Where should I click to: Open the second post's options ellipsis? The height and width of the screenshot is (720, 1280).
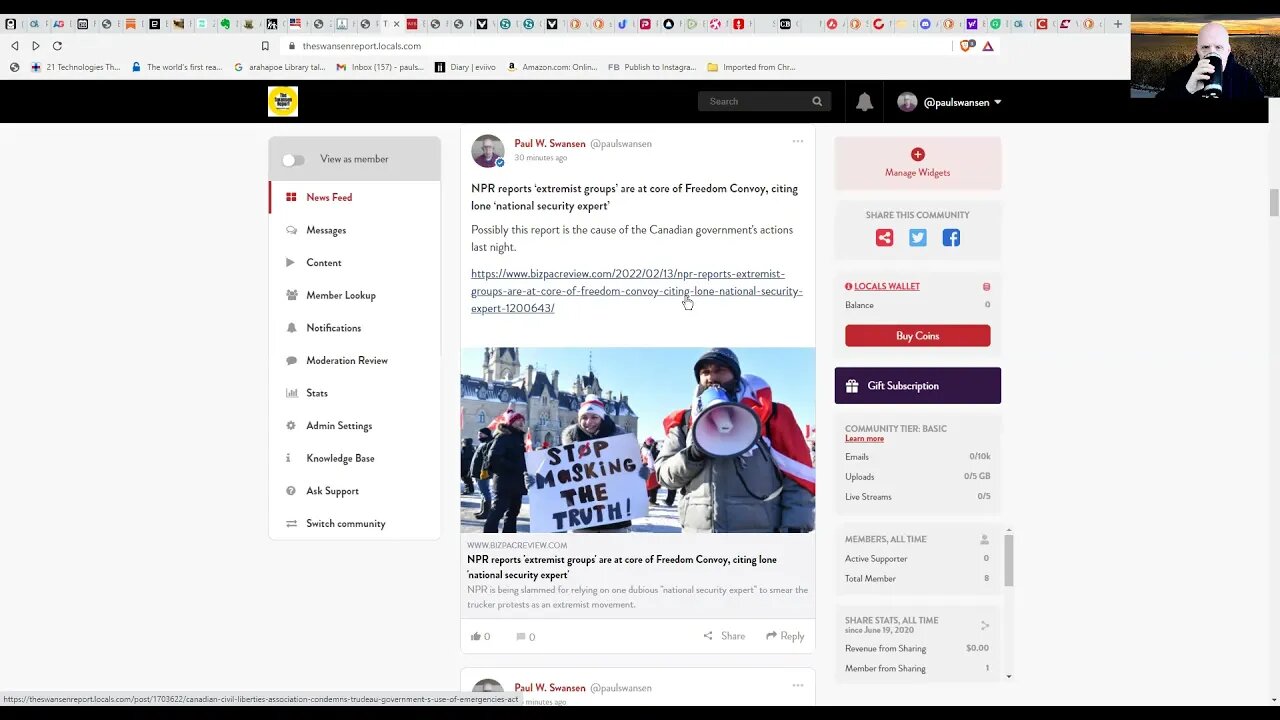(x=798, y=685)
